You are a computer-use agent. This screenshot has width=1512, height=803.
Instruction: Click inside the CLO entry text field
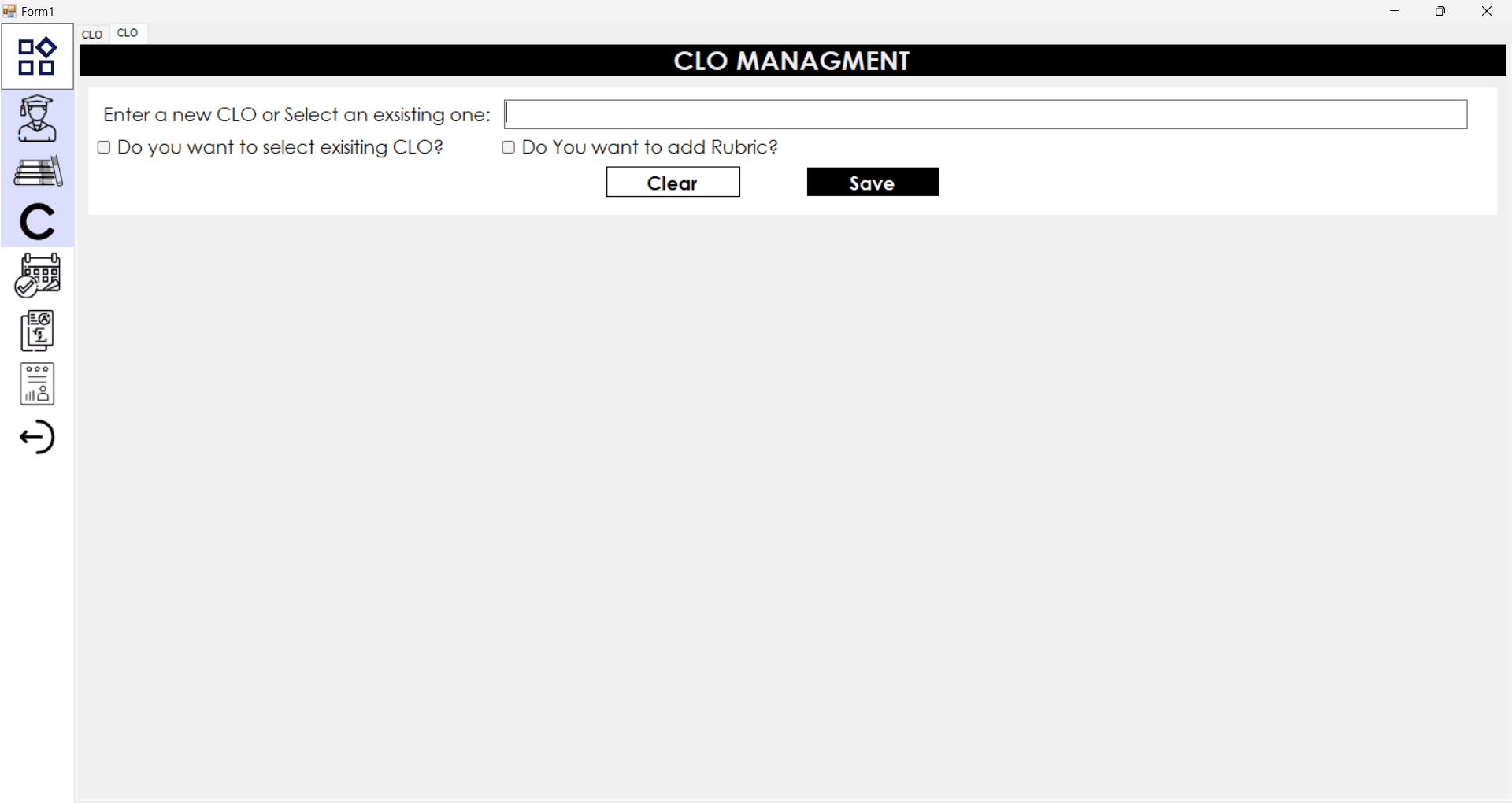(984, 114)
